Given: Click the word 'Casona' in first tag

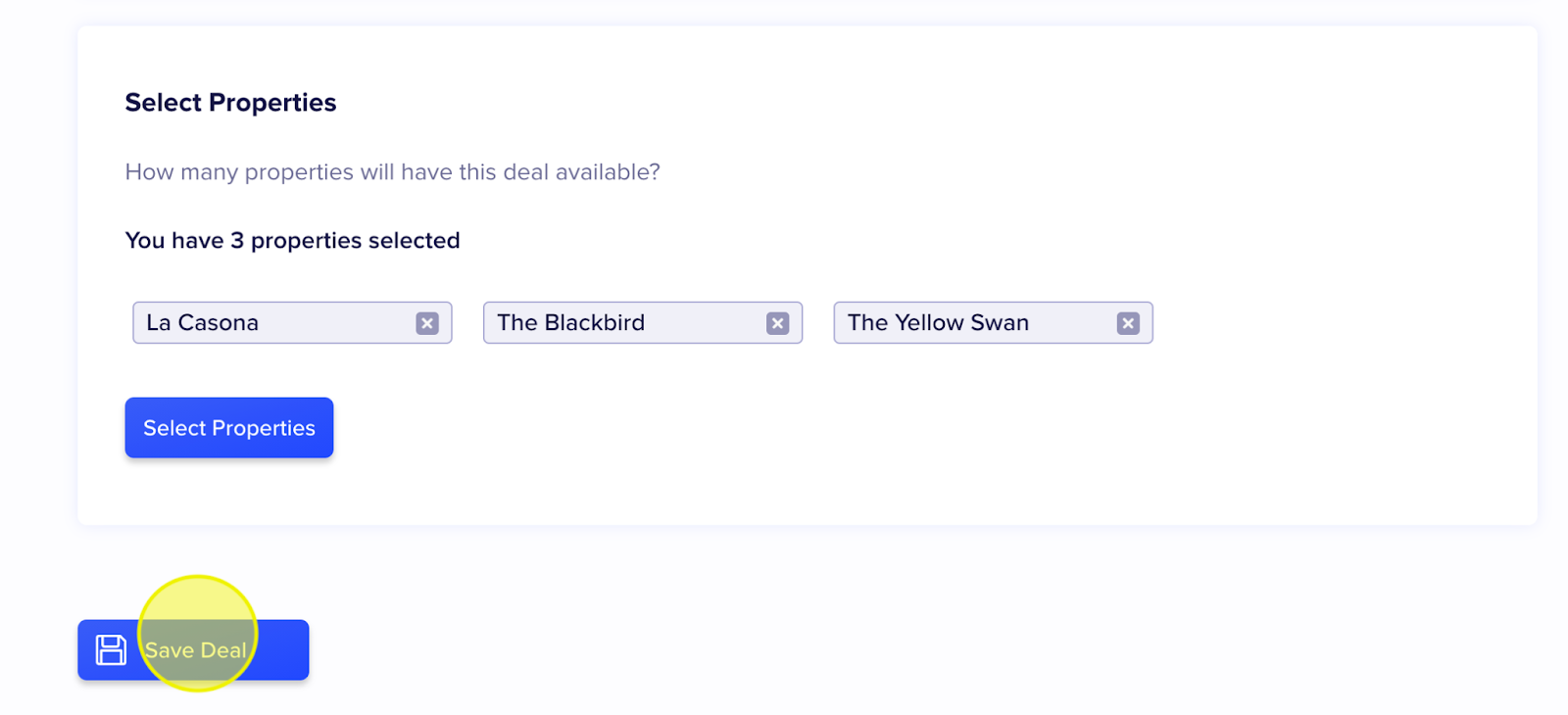Looking at the screenshot, I should click(x=219, y=323).
